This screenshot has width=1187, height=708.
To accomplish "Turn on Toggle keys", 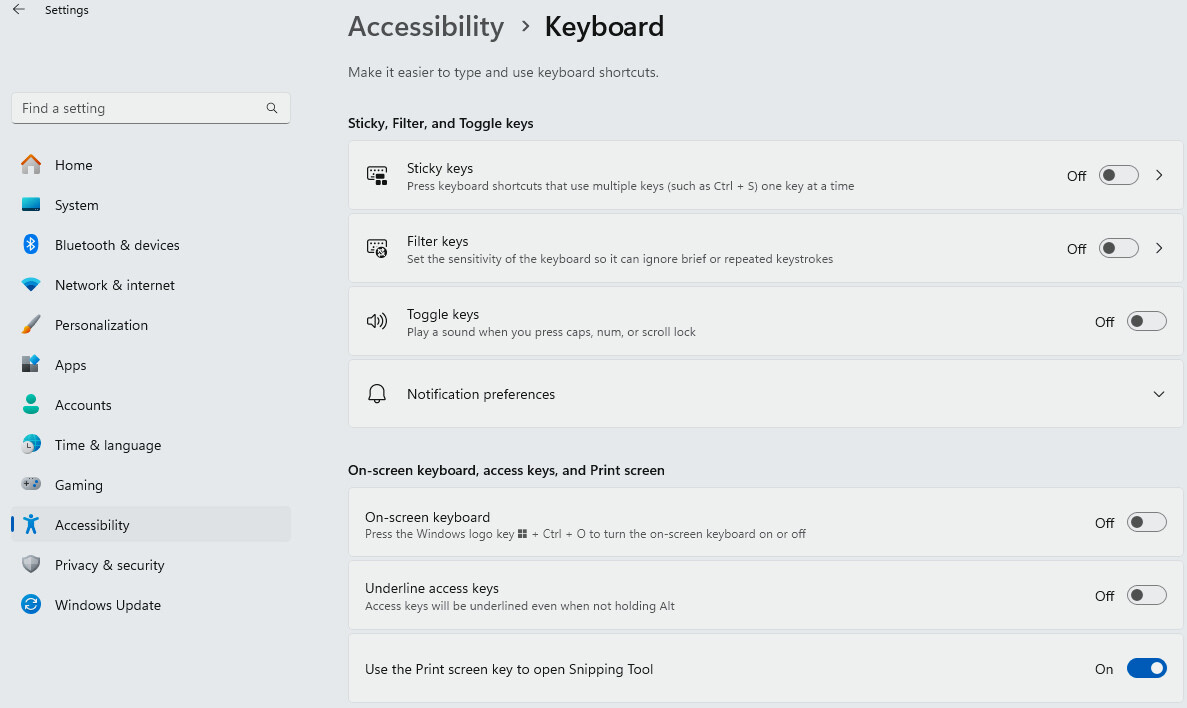I will (1146, 321).
